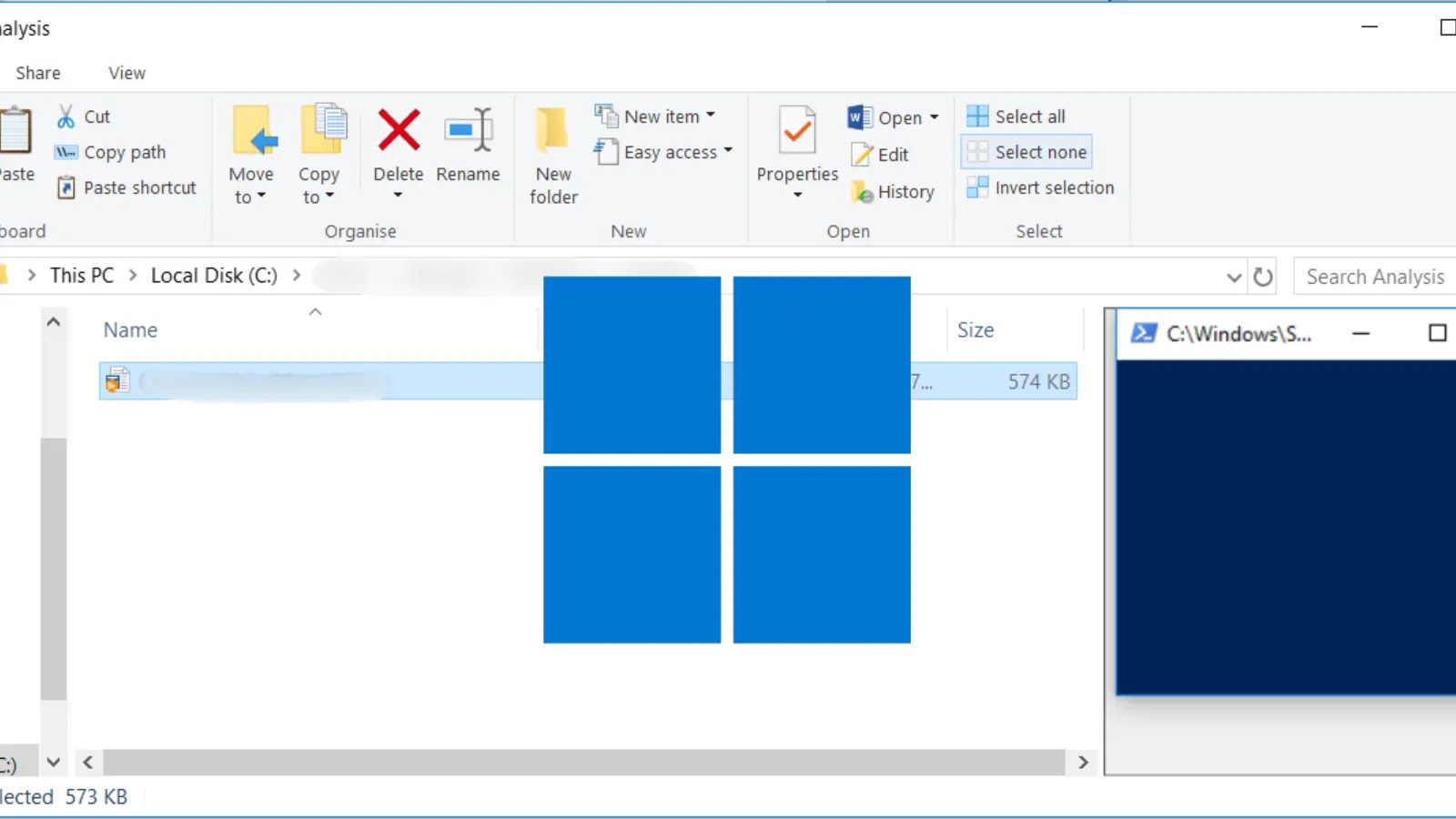The width and height of the screenshot is (1456, 819).
Task: Delete the selected file
Action: pos(398,151)
